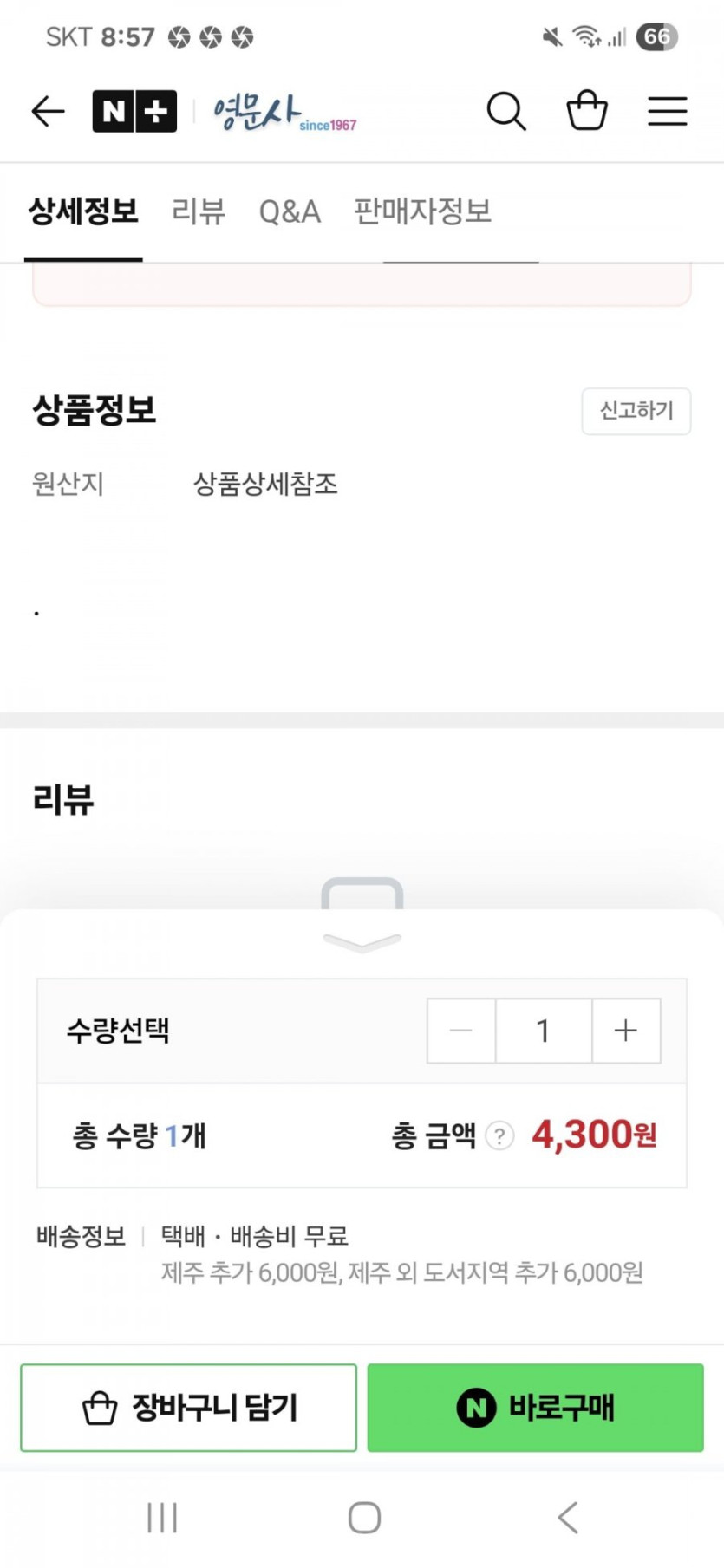The height and width of the screenshot is (1568, 724).
Task: Increase quantity with plus button
Action: 626,1031
